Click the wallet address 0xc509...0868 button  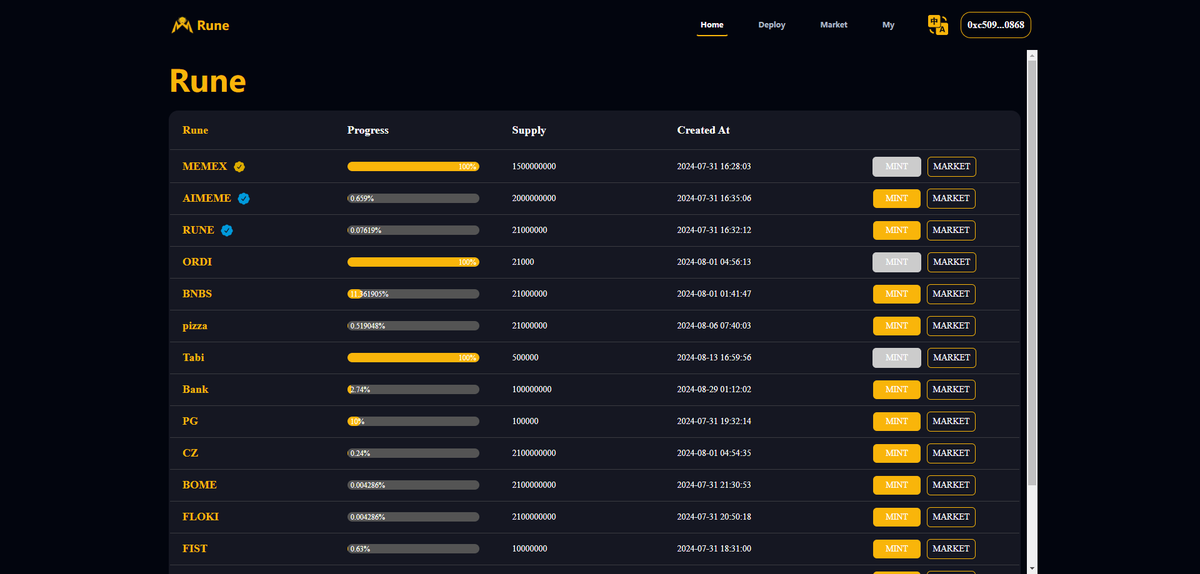coord(996,25)
